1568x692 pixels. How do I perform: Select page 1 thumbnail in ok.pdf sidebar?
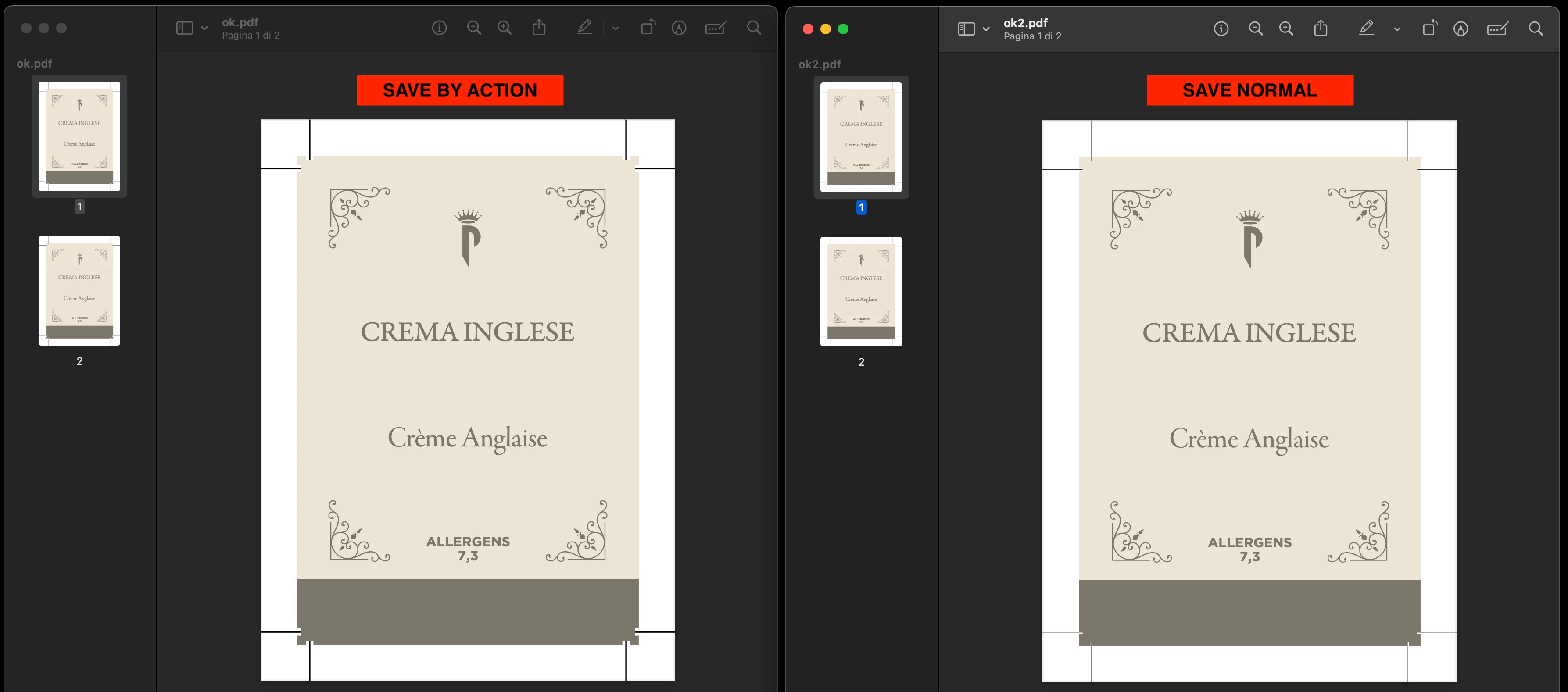click(79, 136)
